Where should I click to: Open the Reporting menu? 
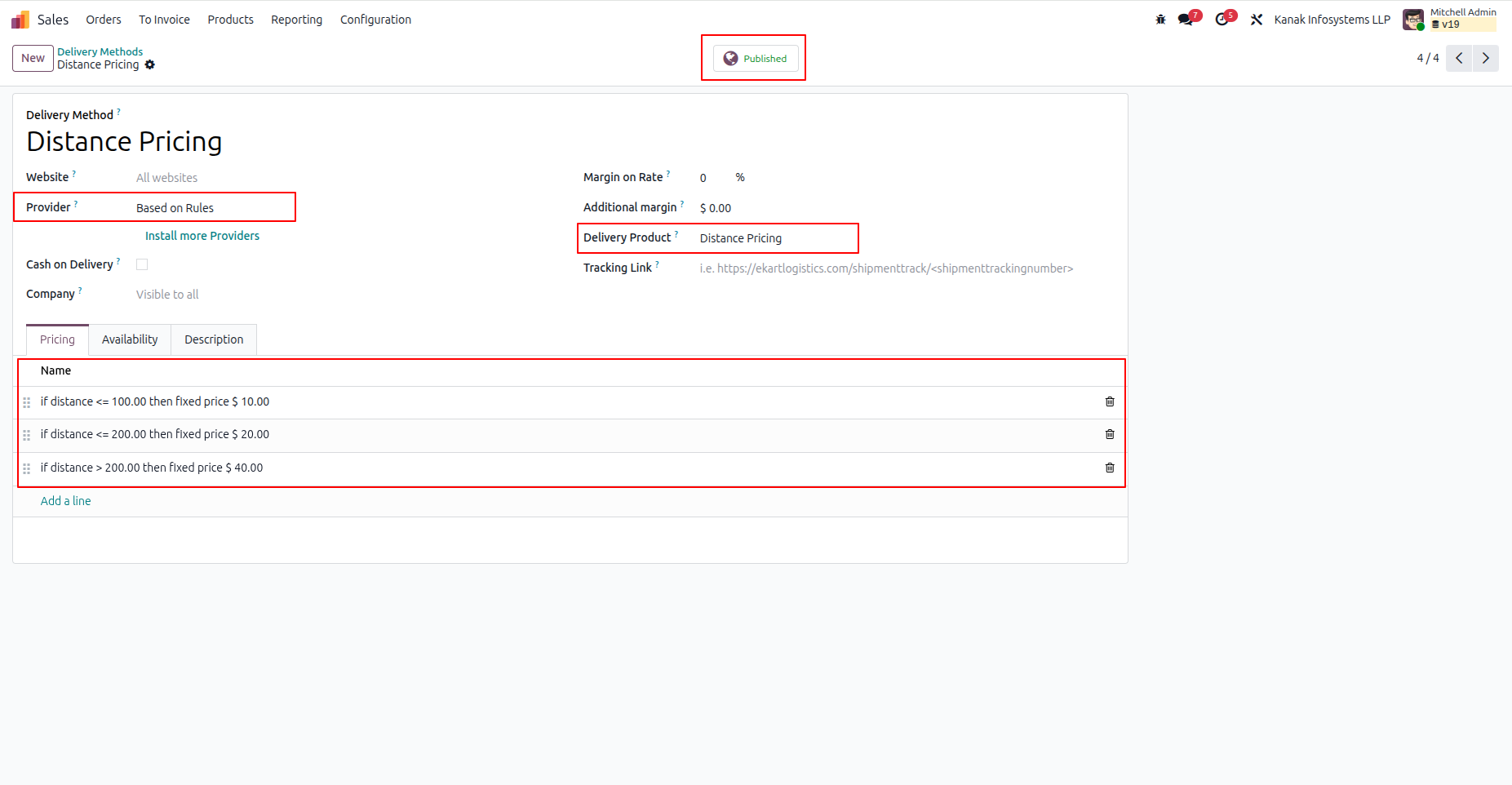click(x=296, y=19)
